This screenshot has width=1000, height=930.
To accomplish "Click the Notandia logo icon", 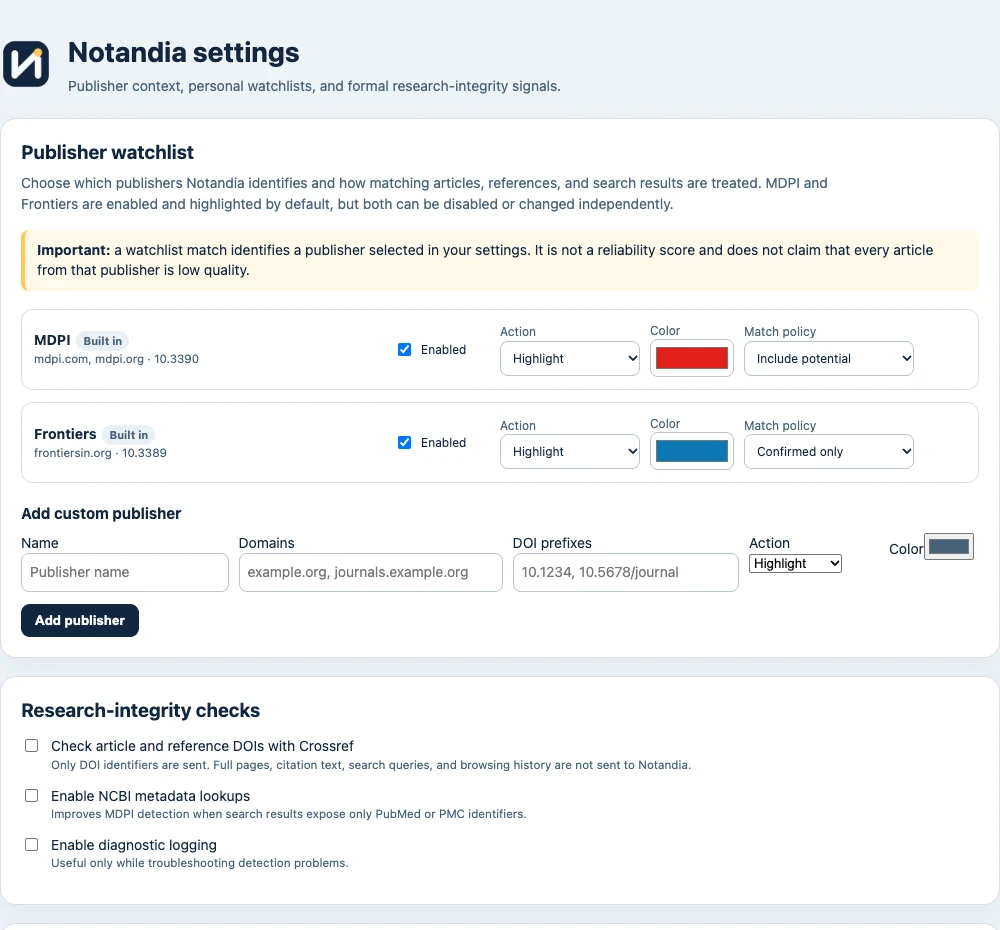I will pyautogui.click(x=26, y=64).
